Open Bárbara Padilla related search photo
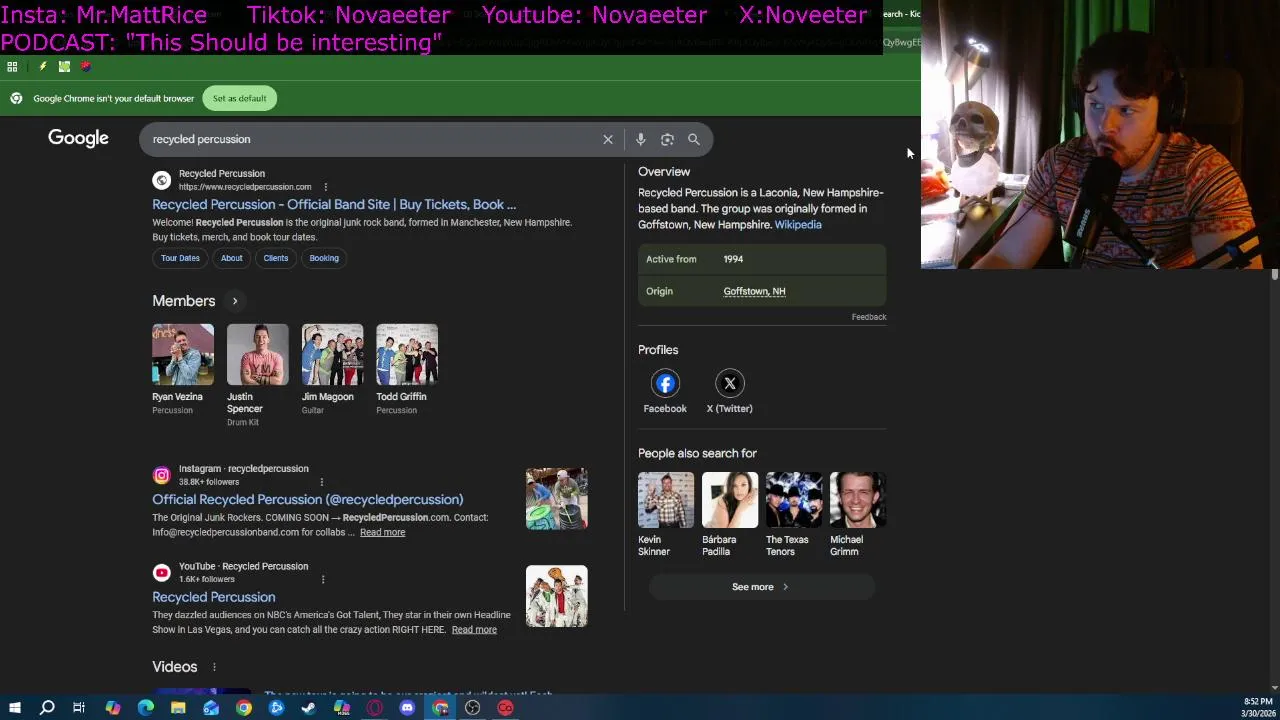The image size is (1280, 720). click(x=730, y=500)
